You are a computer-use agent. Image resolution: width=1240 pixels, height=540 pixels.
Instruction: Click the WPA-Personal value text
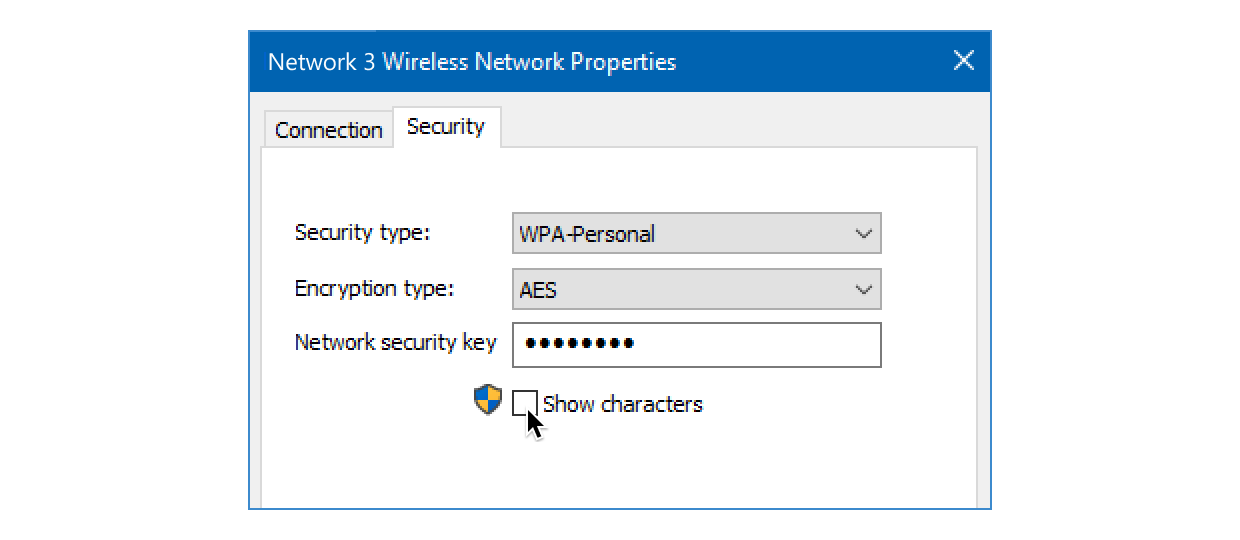(x=587, y=235)
